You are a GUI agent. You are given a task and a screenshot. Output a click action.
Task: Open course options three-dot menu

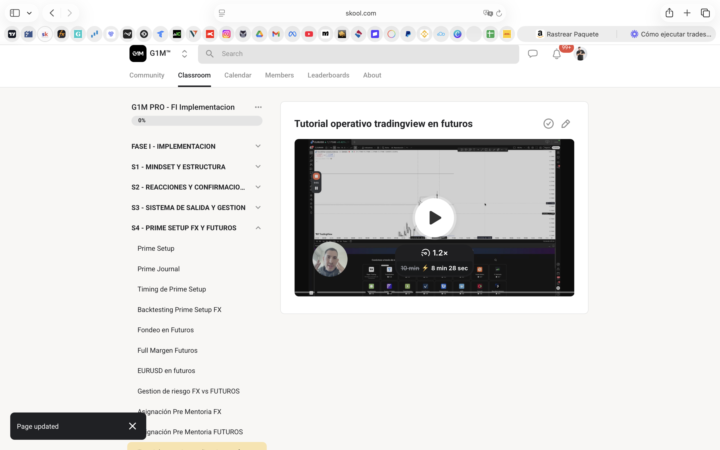258,107
